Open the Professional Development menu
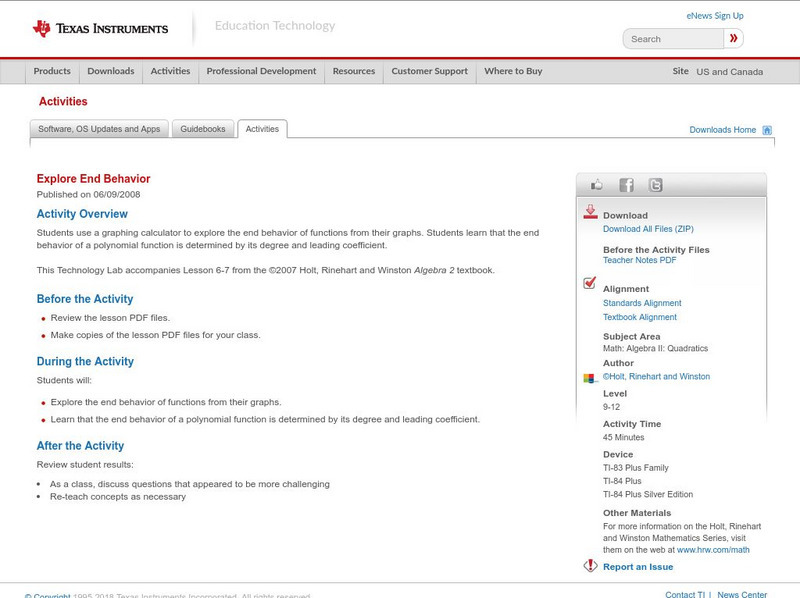This screenshot has height=598, width=800. (x=261, y=71)
